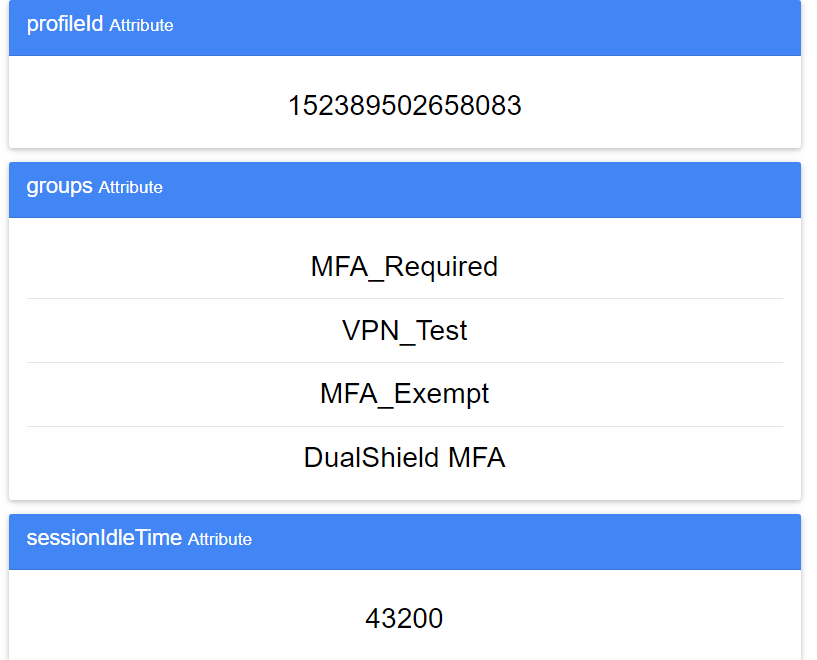This screenshot has width=817, height=660.
Task: Select the profileId value 152389502658083
Action: point(404,105)
